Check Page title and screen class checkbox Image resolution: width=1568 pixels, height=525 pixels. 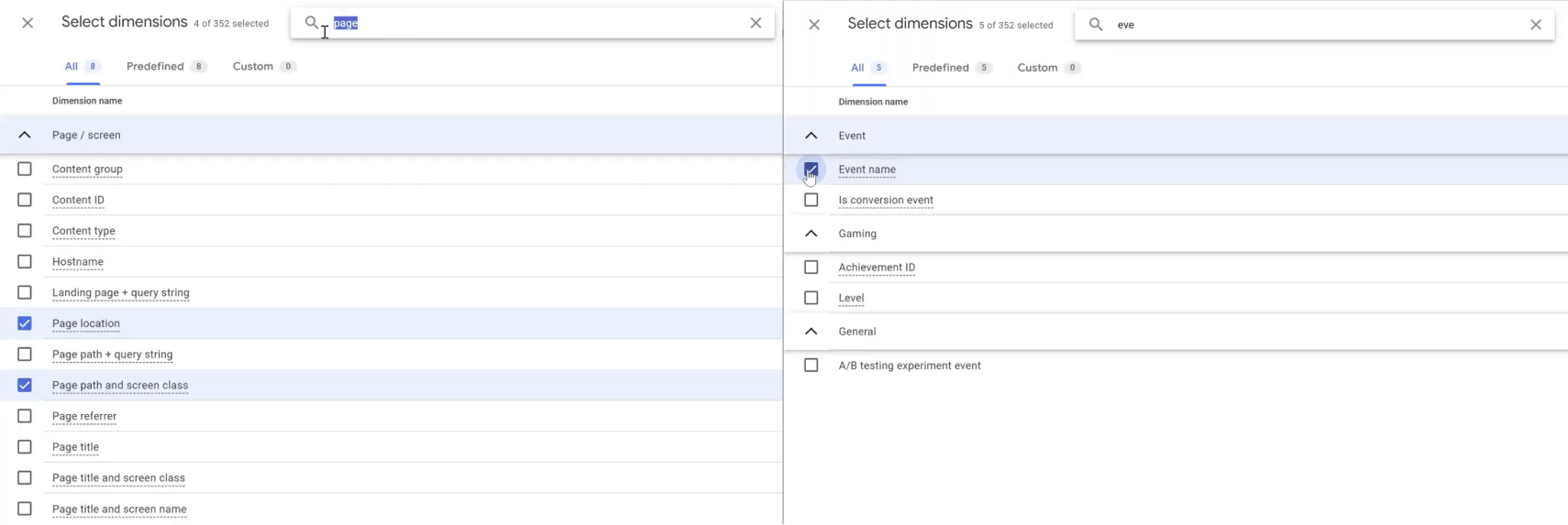pos(25,477)
